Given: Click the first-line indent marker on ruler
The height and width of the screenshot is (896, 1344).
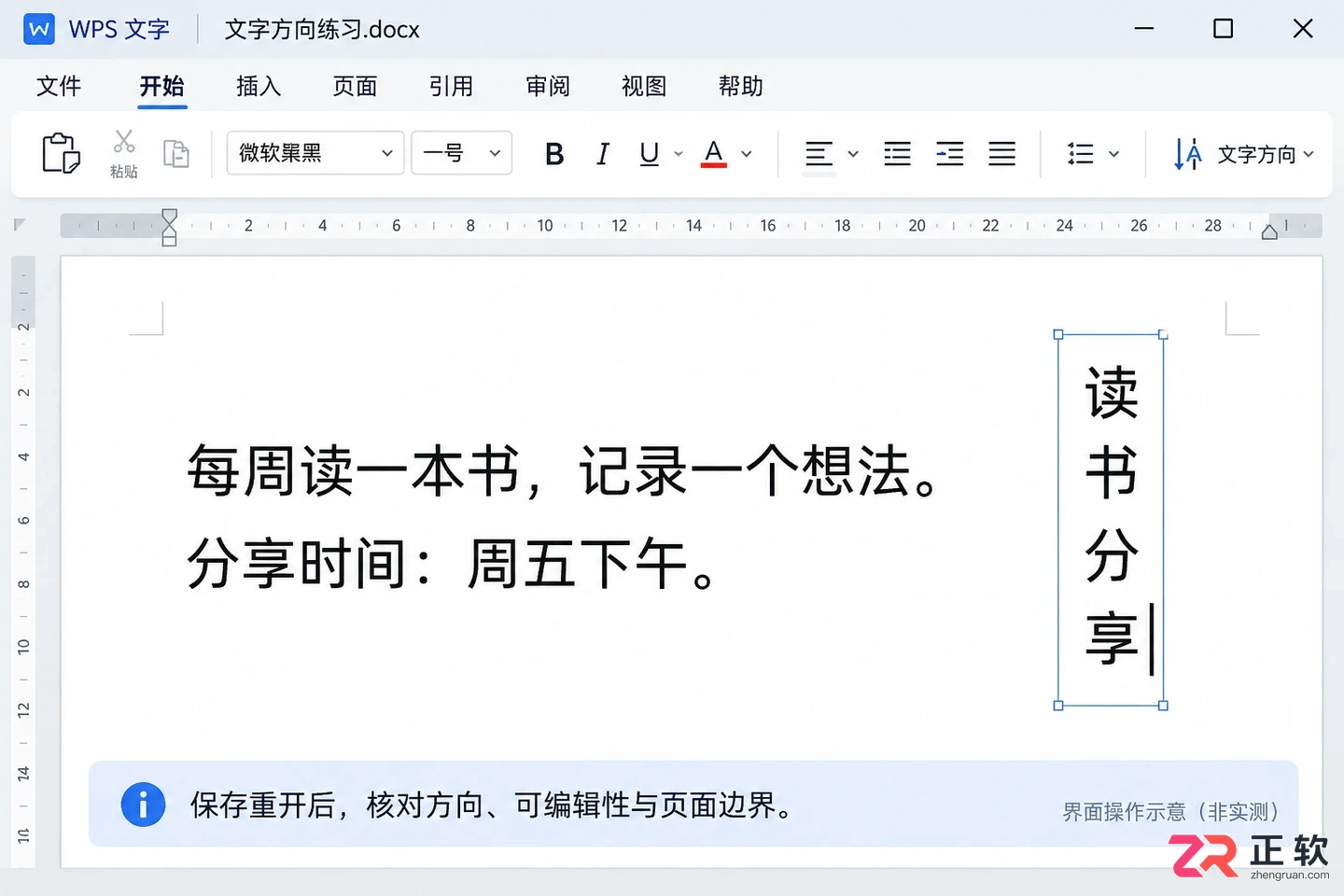Looking at the screenshot, I should tap(169, 217).
